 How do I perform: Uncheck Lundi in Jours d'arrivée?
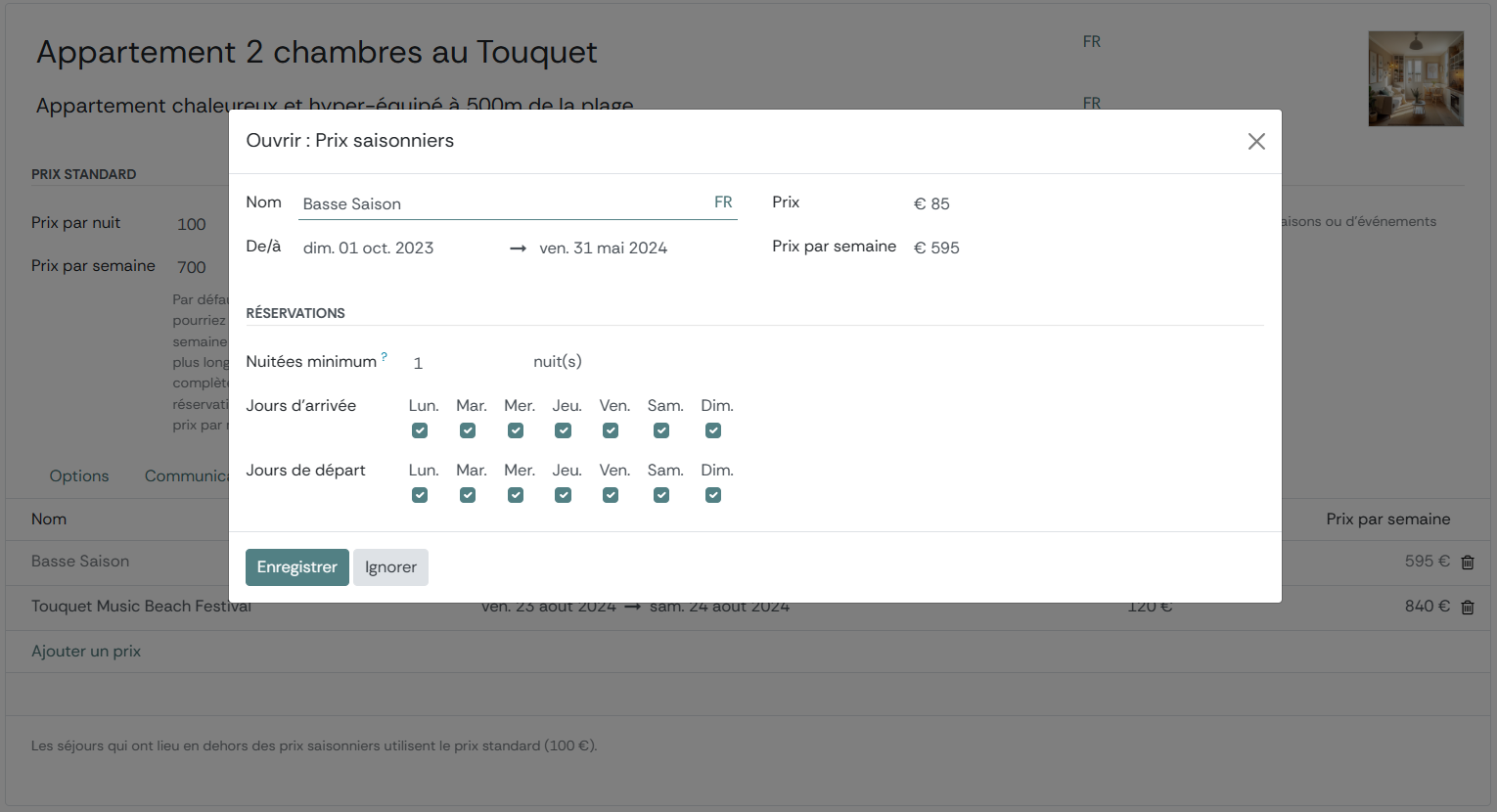(420, 430)
